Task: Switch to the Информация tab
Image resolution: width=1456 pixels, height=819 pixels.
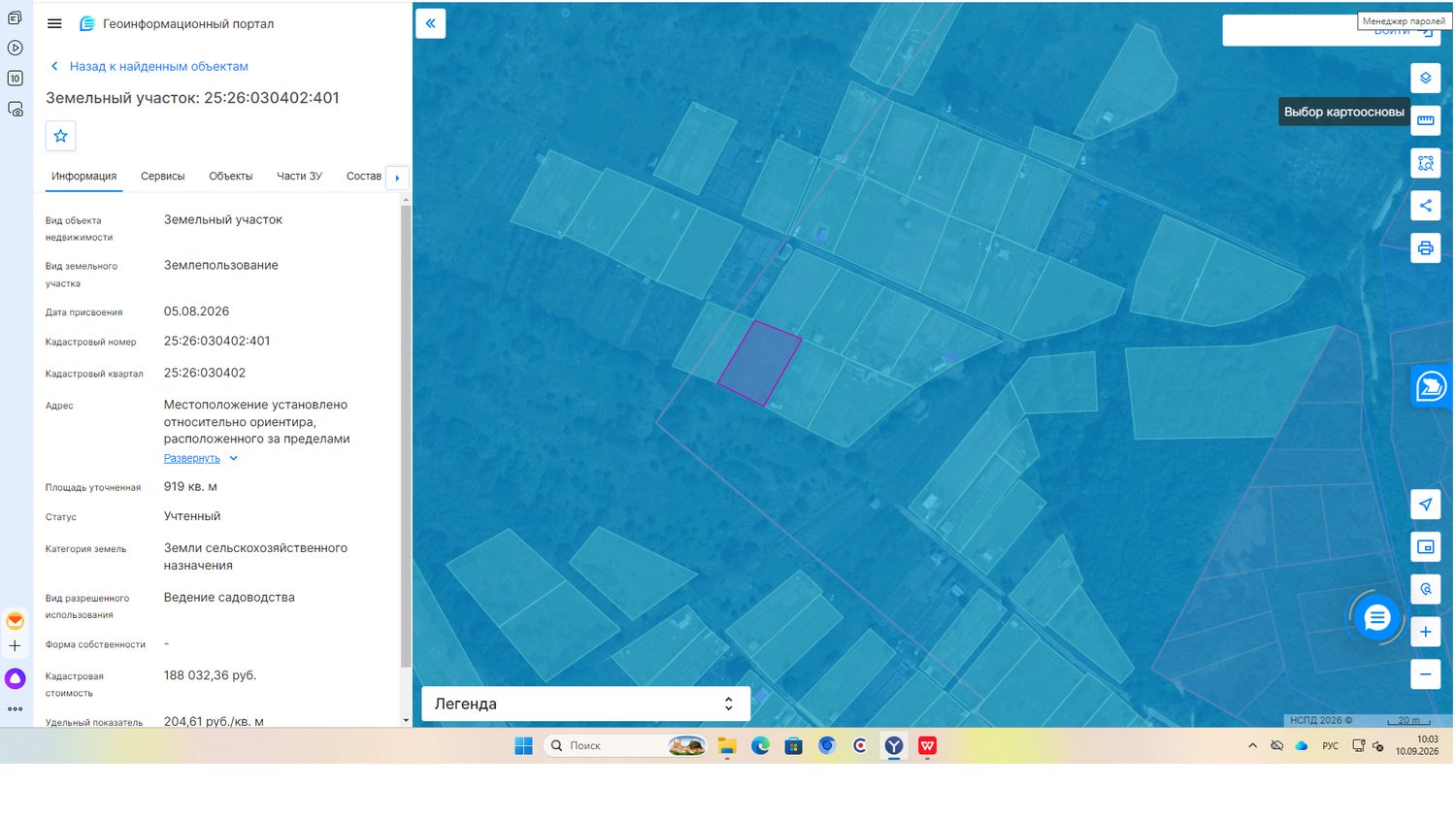Action: (84, 177)
